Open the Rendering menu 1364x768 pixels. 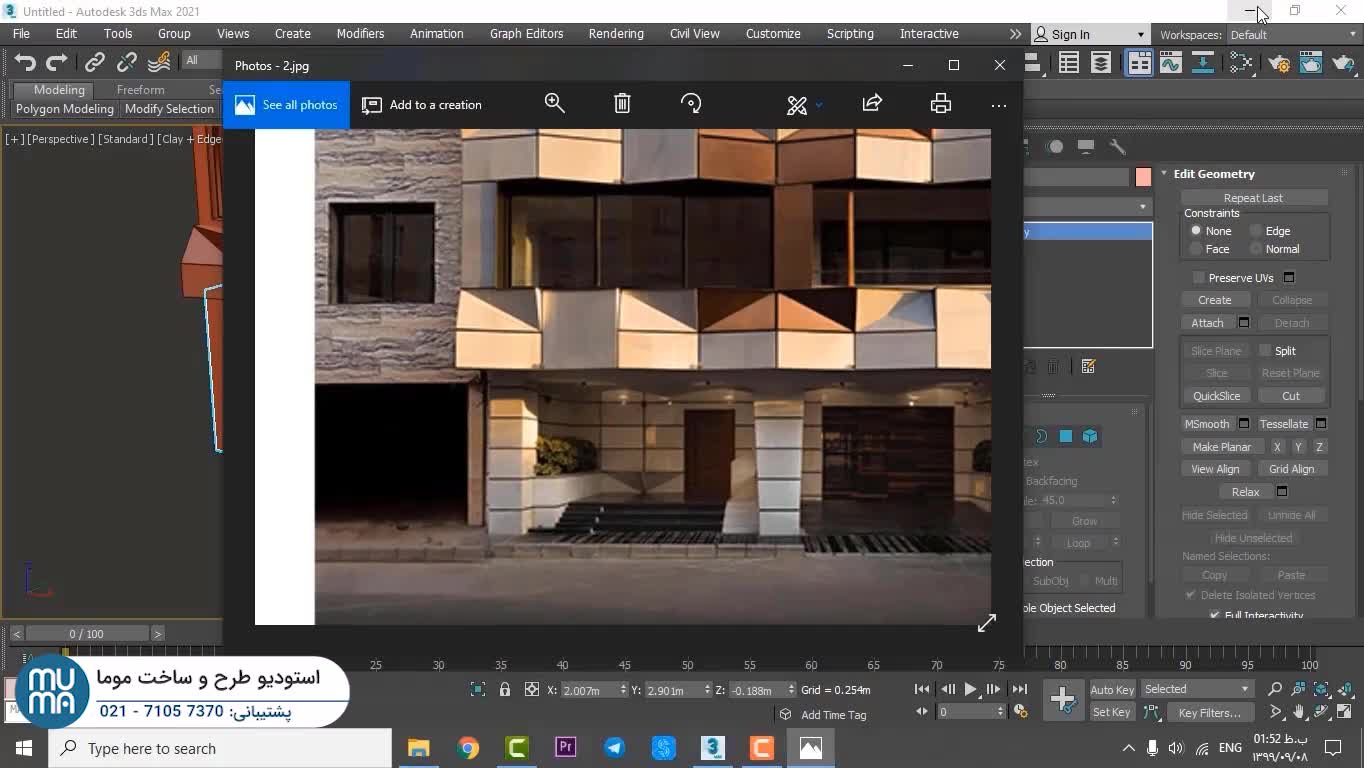click(x=615, y=34)
